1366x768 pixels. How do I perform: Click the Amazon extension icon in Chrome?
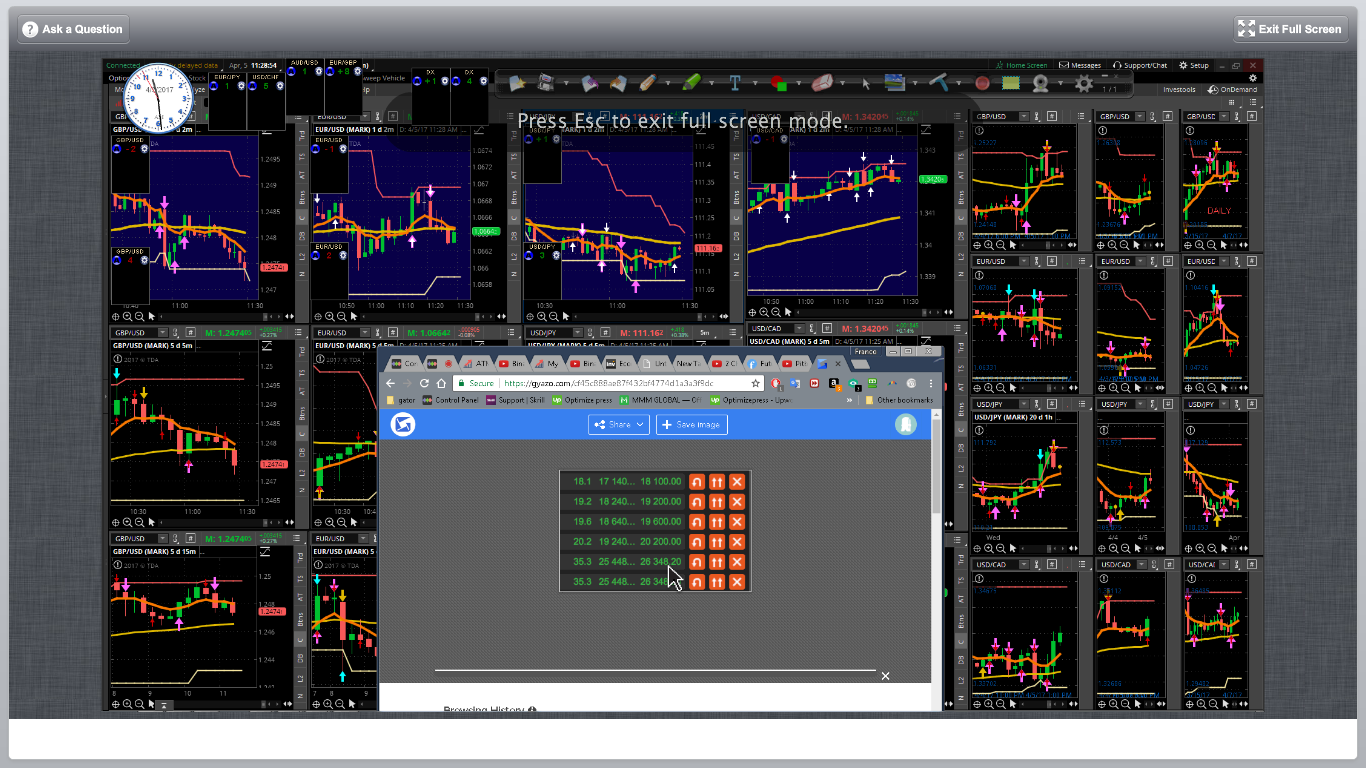click(x=834, y=383)
